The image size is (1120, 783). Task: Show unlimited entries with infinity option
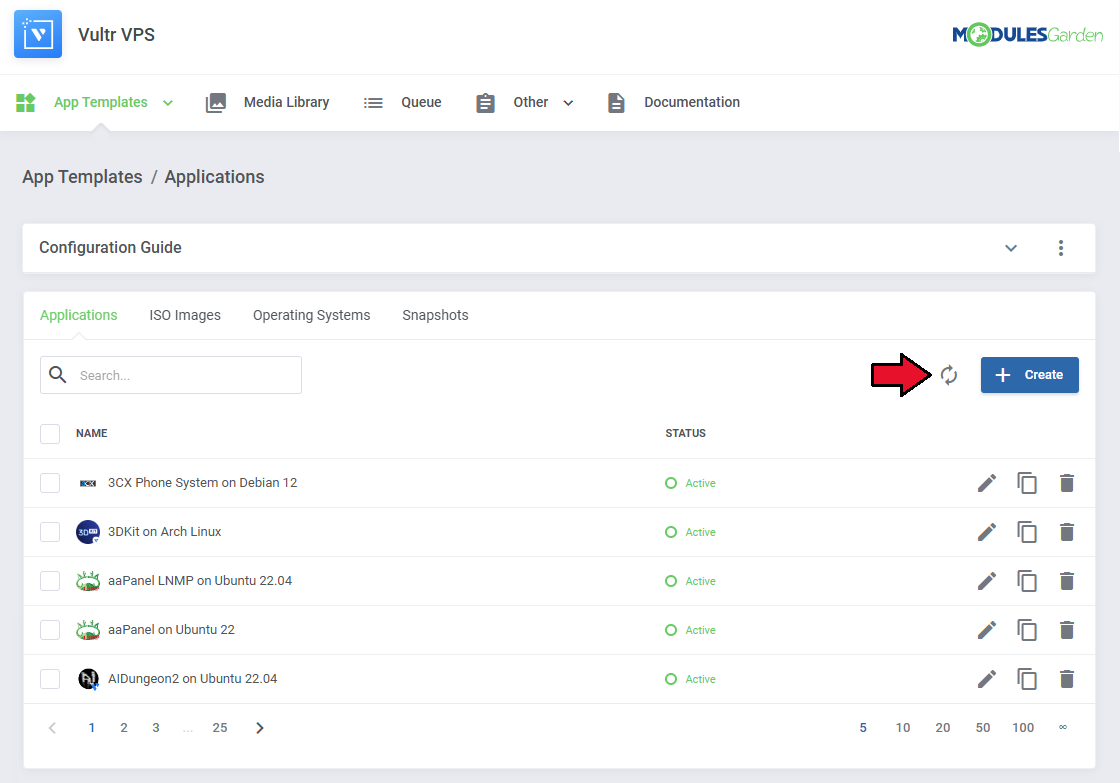click(1063, 727)
